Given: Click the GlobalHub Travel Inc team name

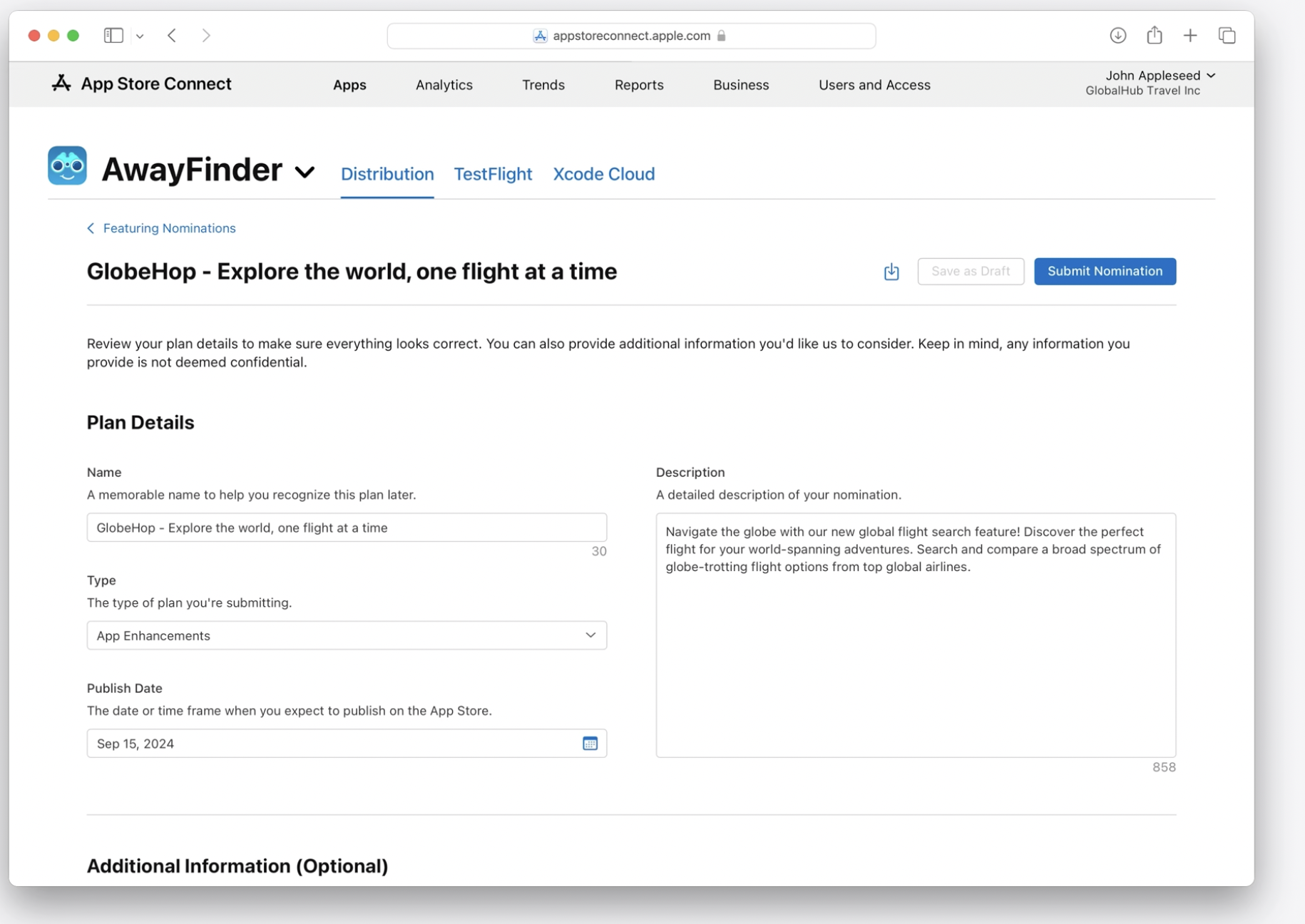Looking at the screenshot, I should click(1142, 91).
